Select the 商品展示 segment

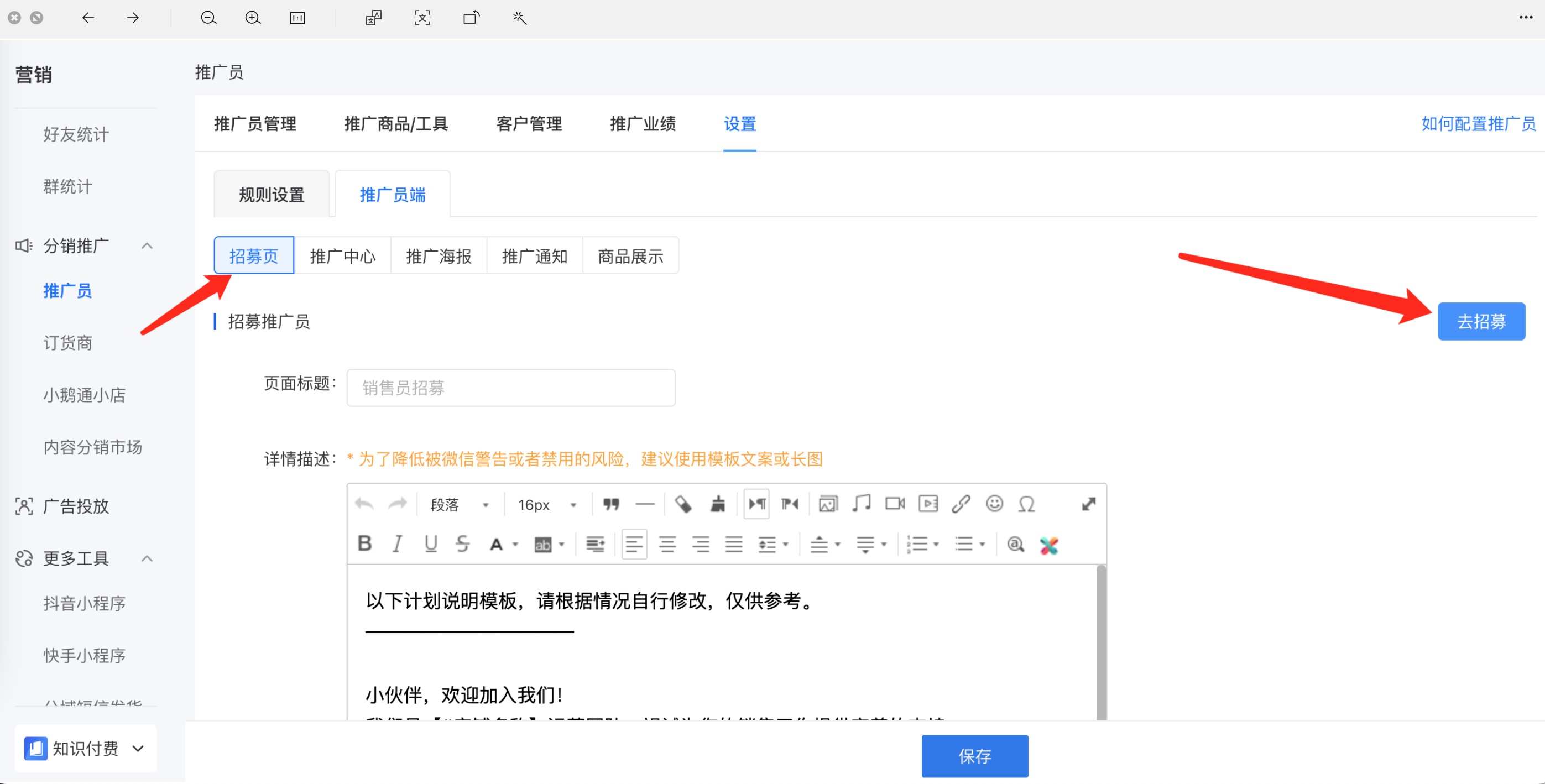tap(630, 255)
